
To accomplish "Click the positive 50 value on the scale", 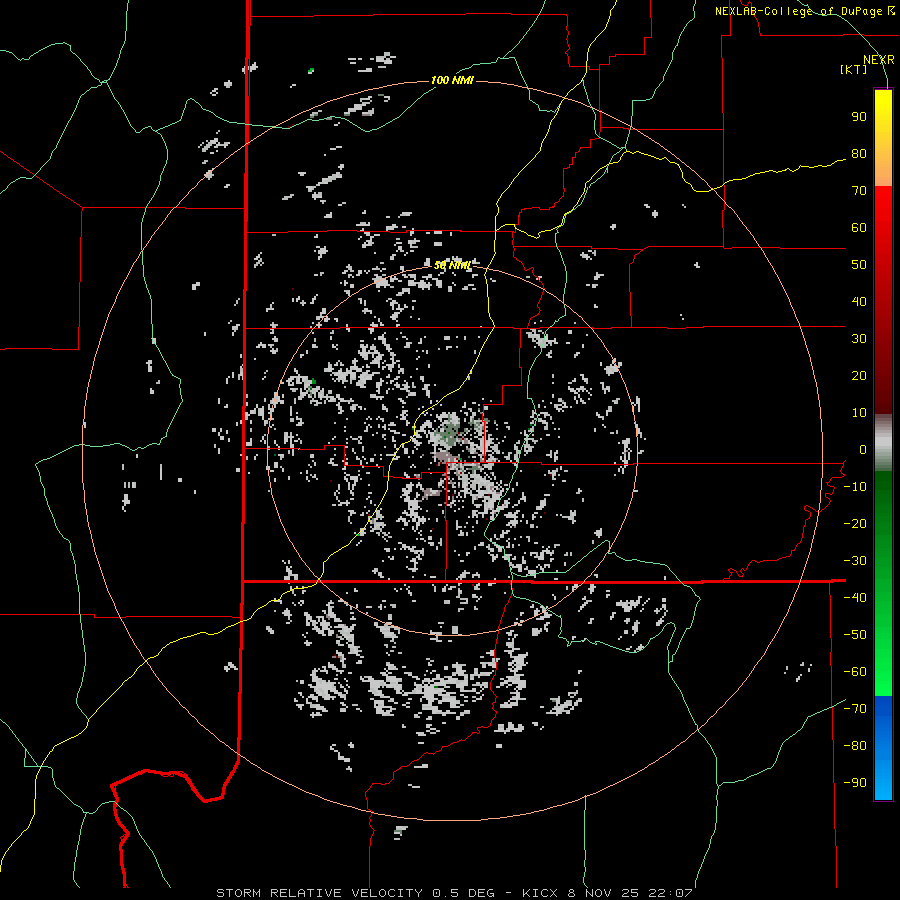I will [859, 265].
